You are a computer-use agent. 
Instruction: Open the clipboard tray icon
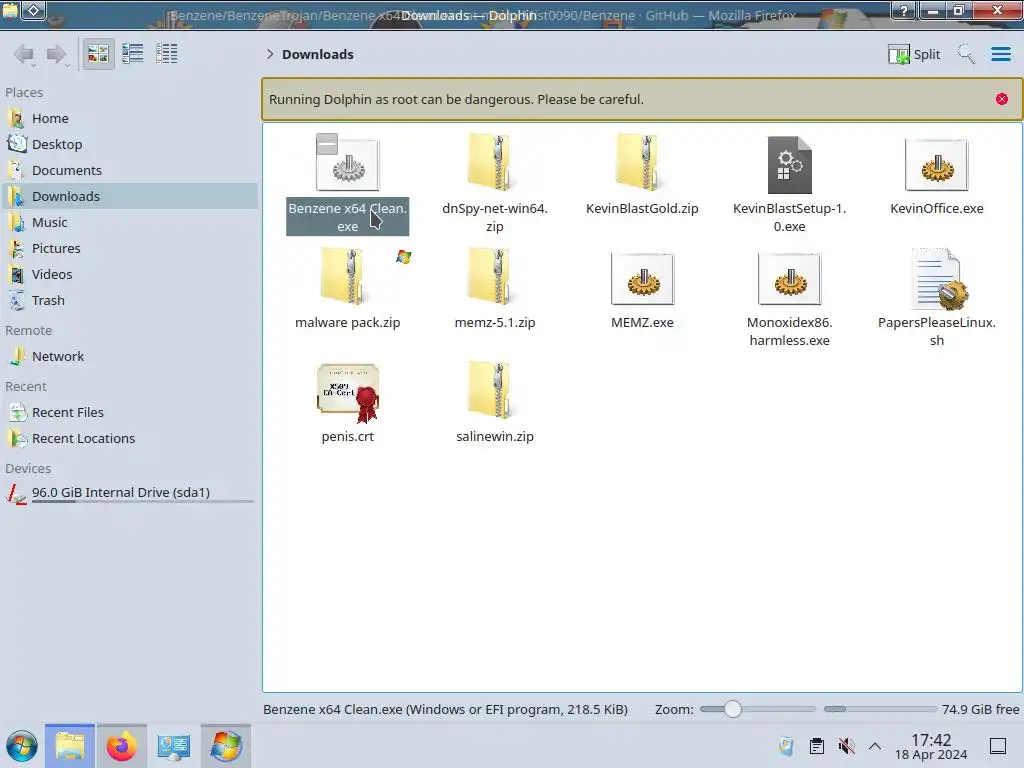click(816, 746)
